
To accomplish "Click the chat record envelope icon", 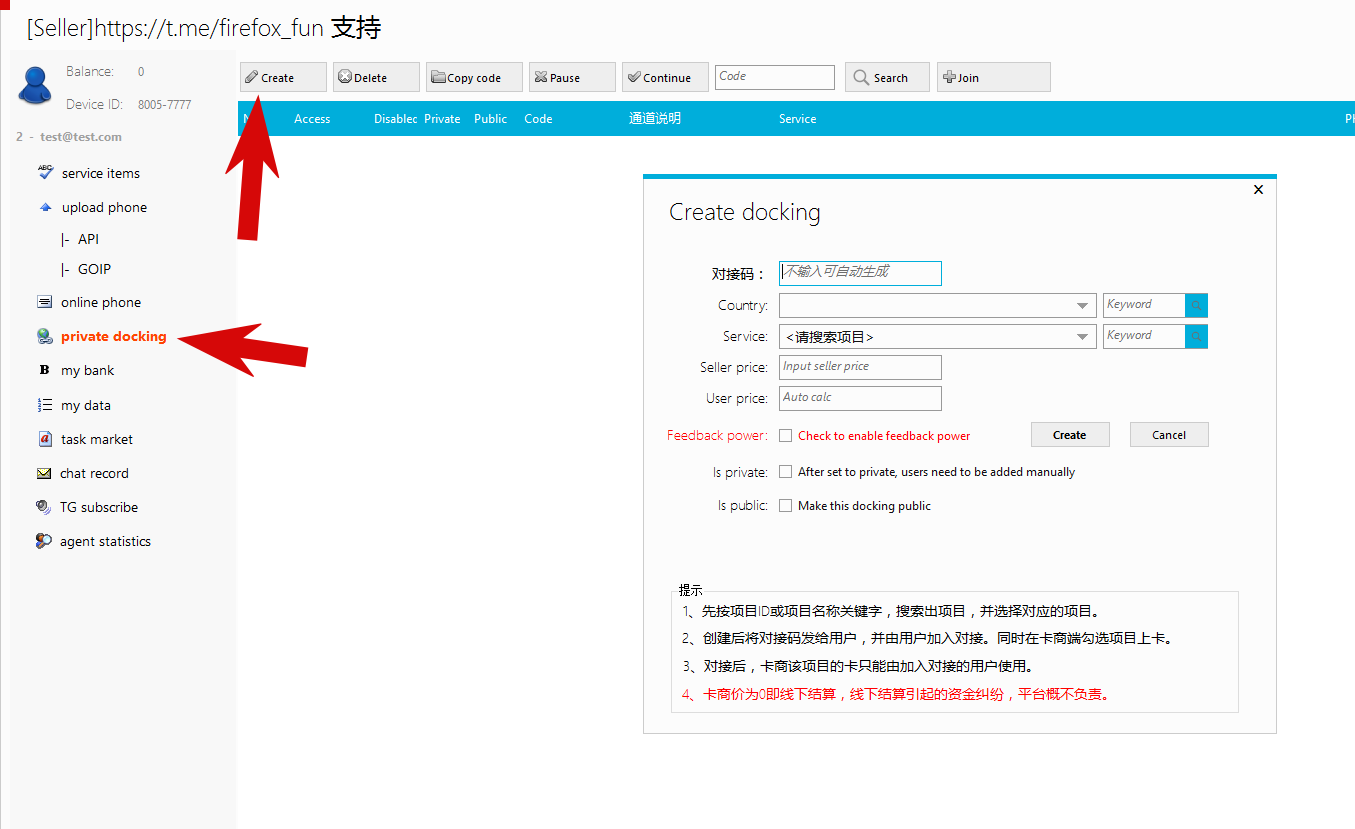I will (44, 473).
